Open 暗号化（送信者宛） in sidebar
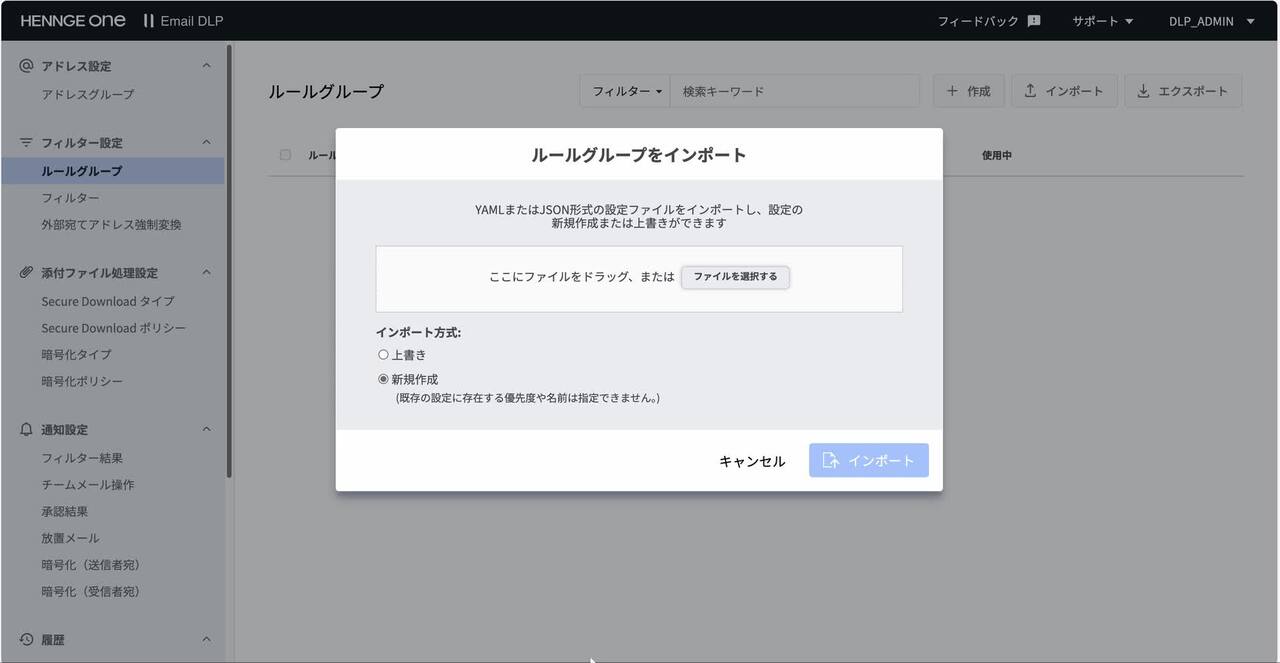The image size is (1280, 663). (x=91, y=565)
